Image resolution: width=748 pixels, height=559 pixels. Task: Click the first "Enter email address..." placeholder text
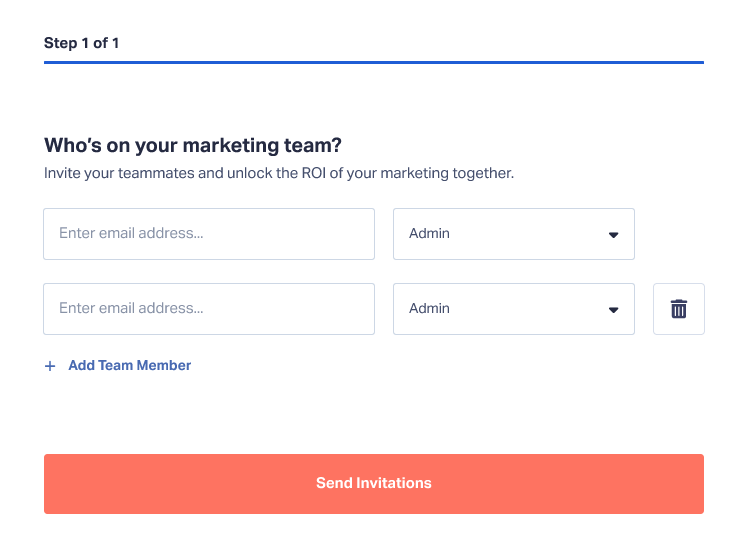131,233
